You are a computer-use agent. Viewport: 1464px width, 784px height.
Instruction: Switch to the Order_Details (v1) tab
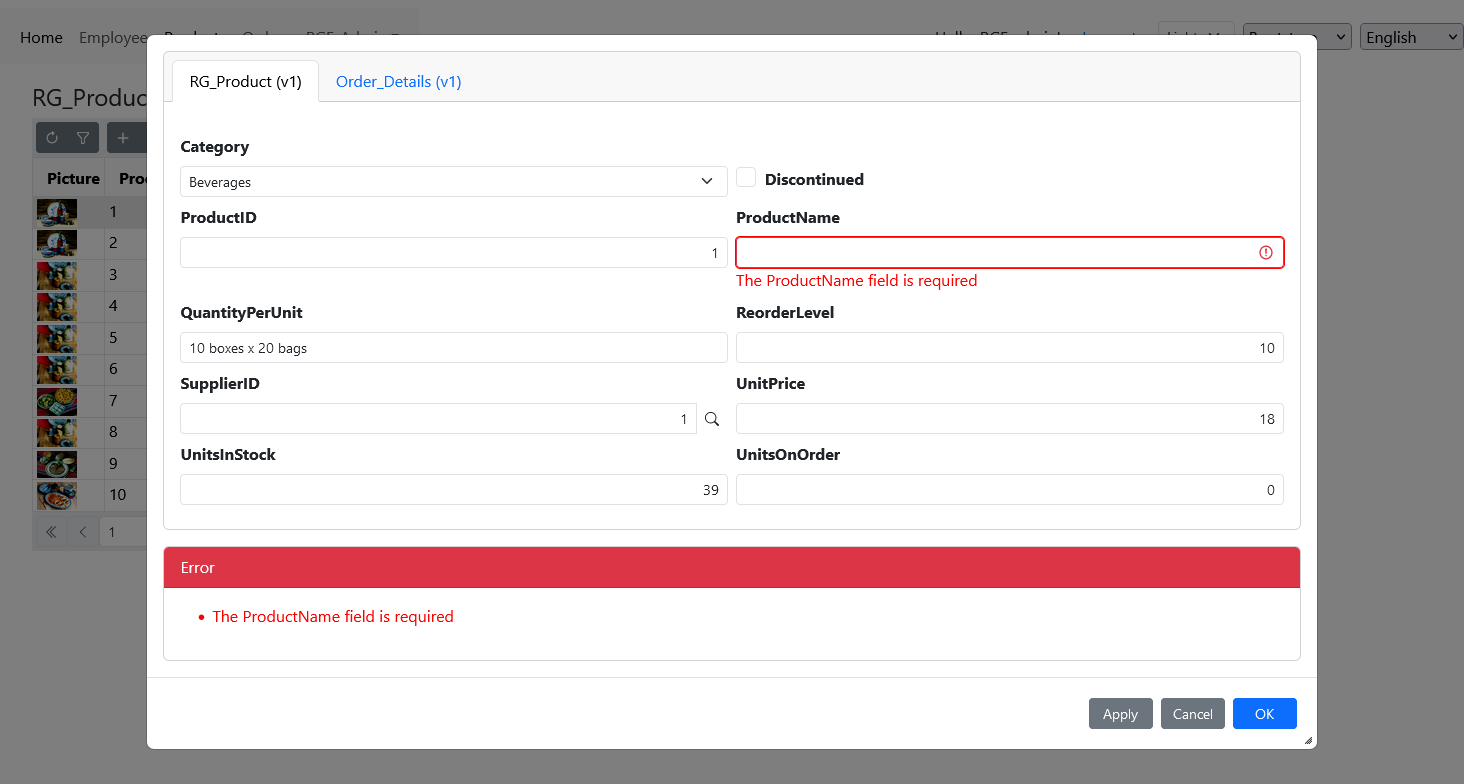(398, 82)
